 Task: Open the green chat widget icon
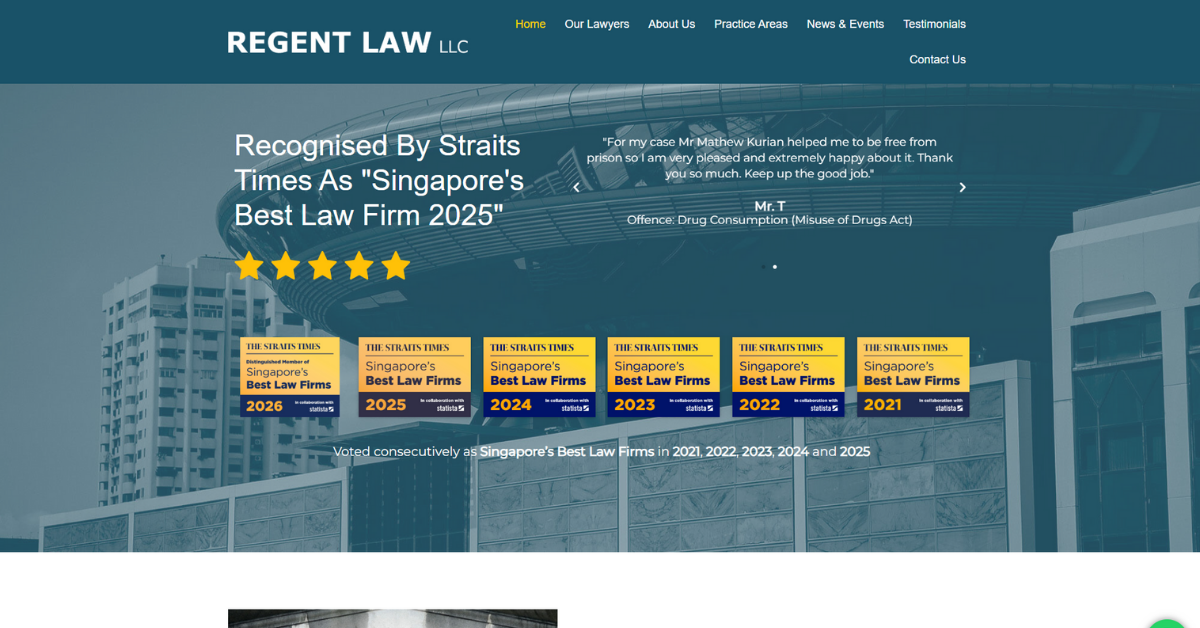1168,623
